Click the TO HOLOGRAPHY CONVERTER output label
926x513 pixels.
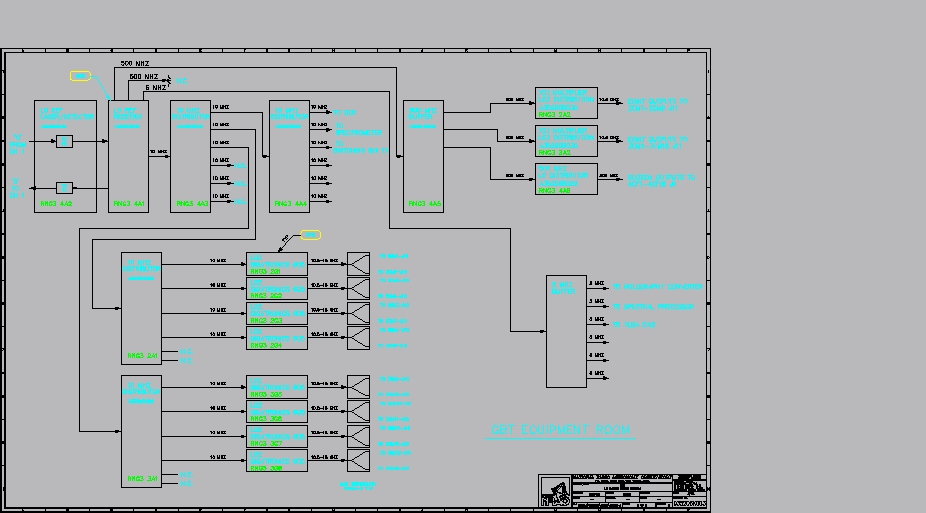658,287
